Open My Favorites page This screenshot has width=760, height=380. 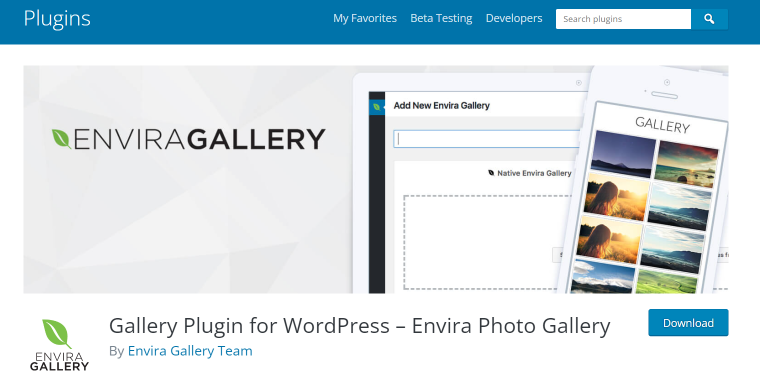(365, 18)
